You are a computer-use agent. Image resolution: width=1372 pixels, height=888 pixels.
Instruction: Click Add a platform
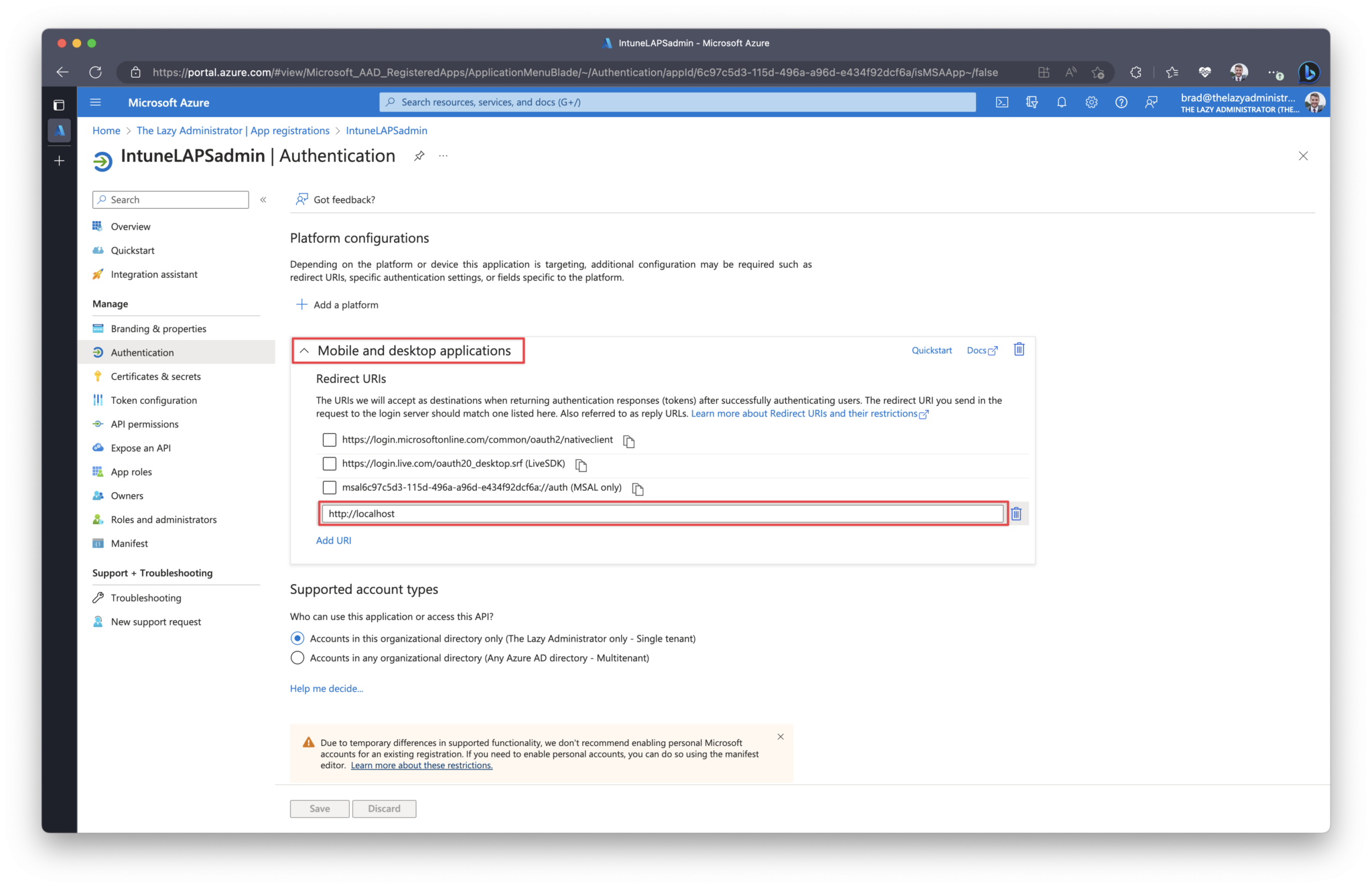[337, 305]
